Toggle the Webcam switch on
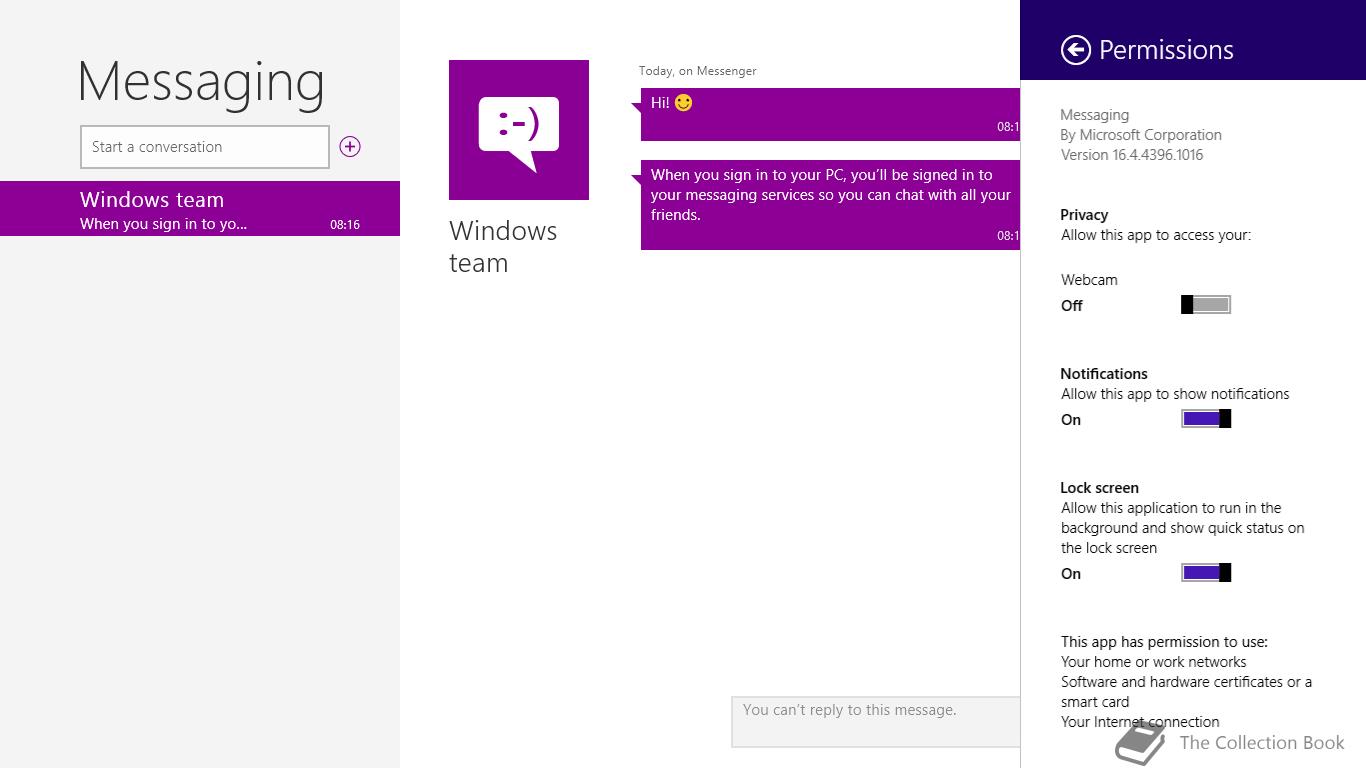1366x768 pixels. (1206, 305)
